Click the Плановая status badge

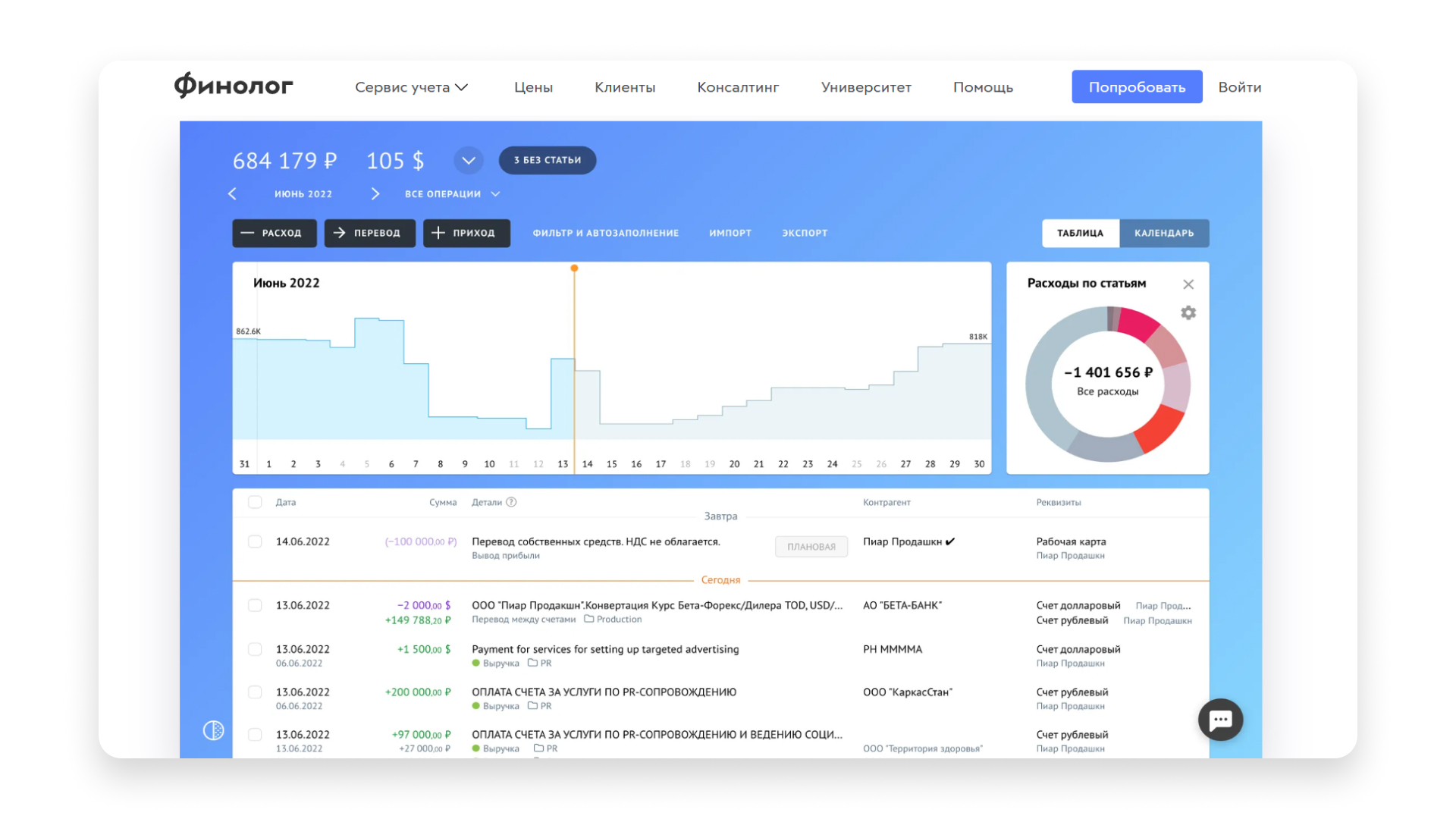pos(811,547)
